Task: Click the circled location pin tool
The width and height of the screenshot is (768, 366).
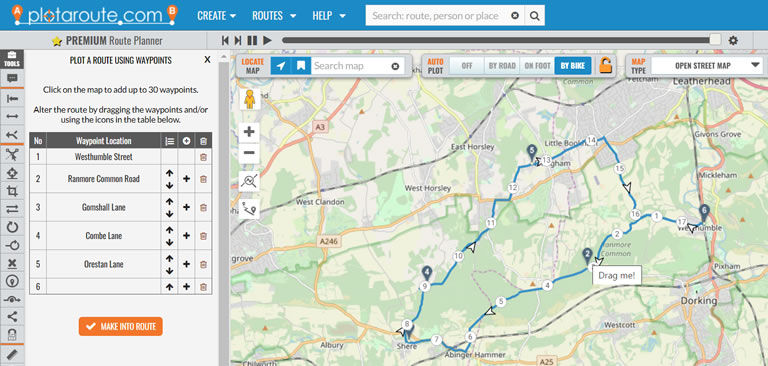Action: [12, 281]
